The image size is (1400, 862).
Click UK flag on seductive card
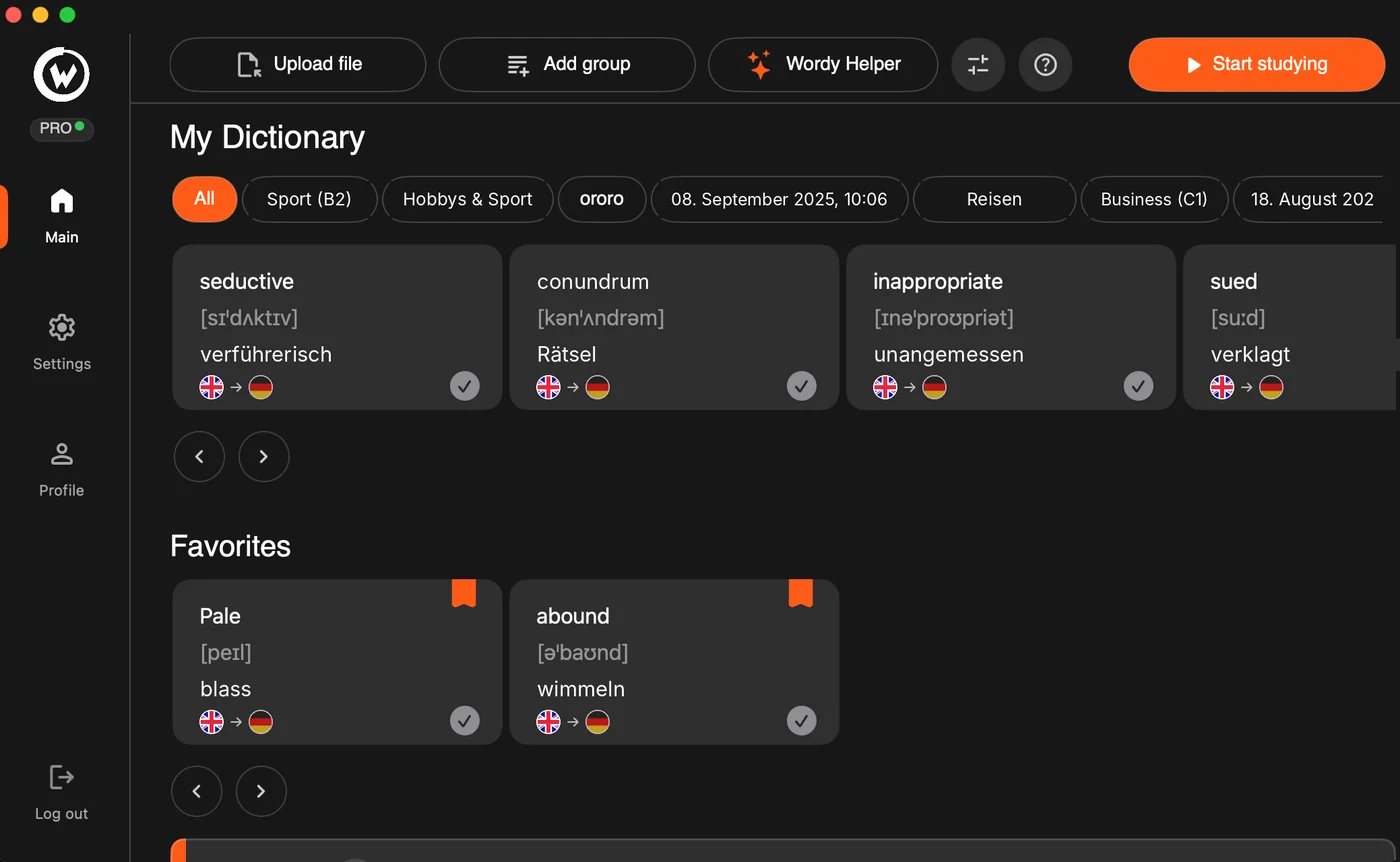(211, 387)
